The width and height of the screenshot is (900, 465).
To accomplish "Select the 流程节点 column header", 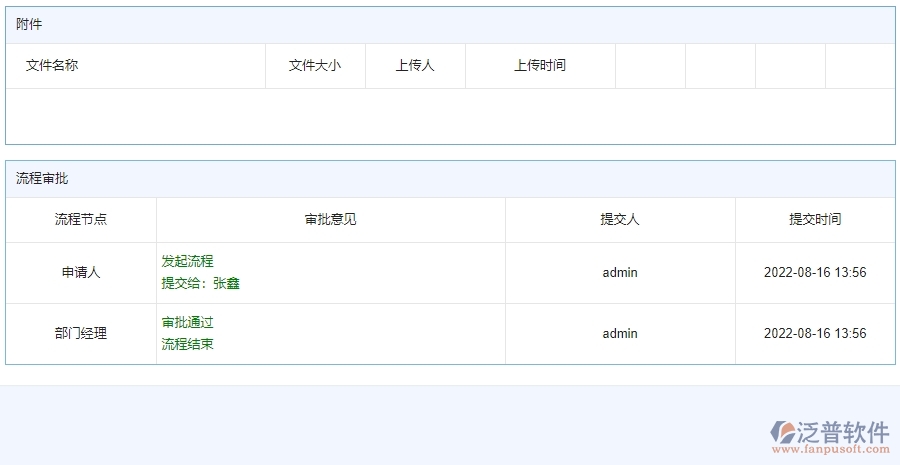I will (x=81, y=219).
